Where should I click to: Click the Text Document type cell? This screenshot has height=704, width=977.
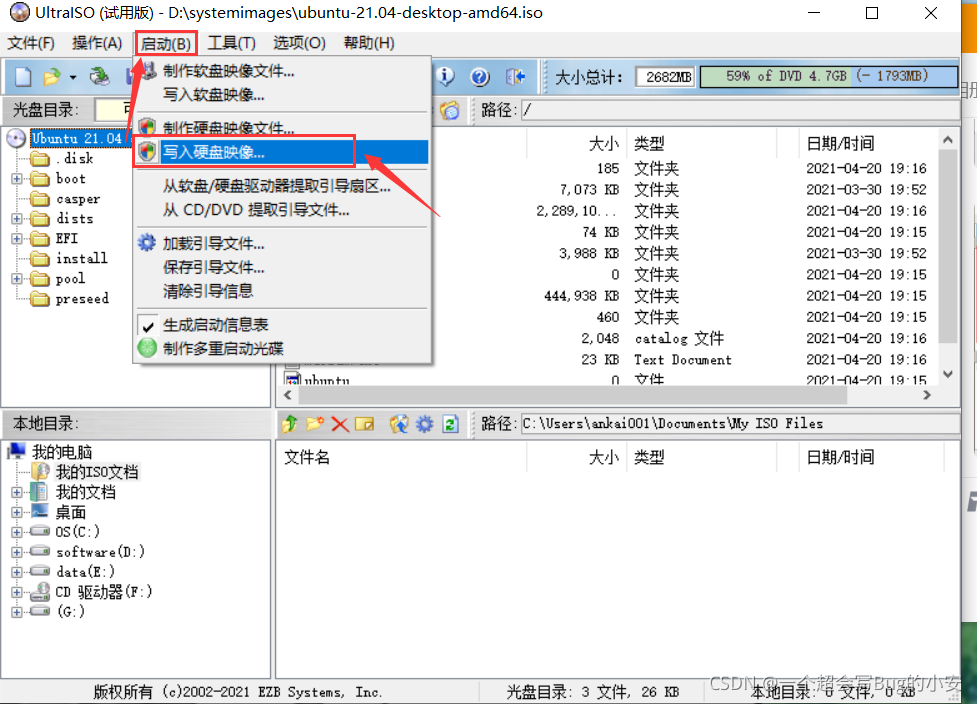(683, 359)
